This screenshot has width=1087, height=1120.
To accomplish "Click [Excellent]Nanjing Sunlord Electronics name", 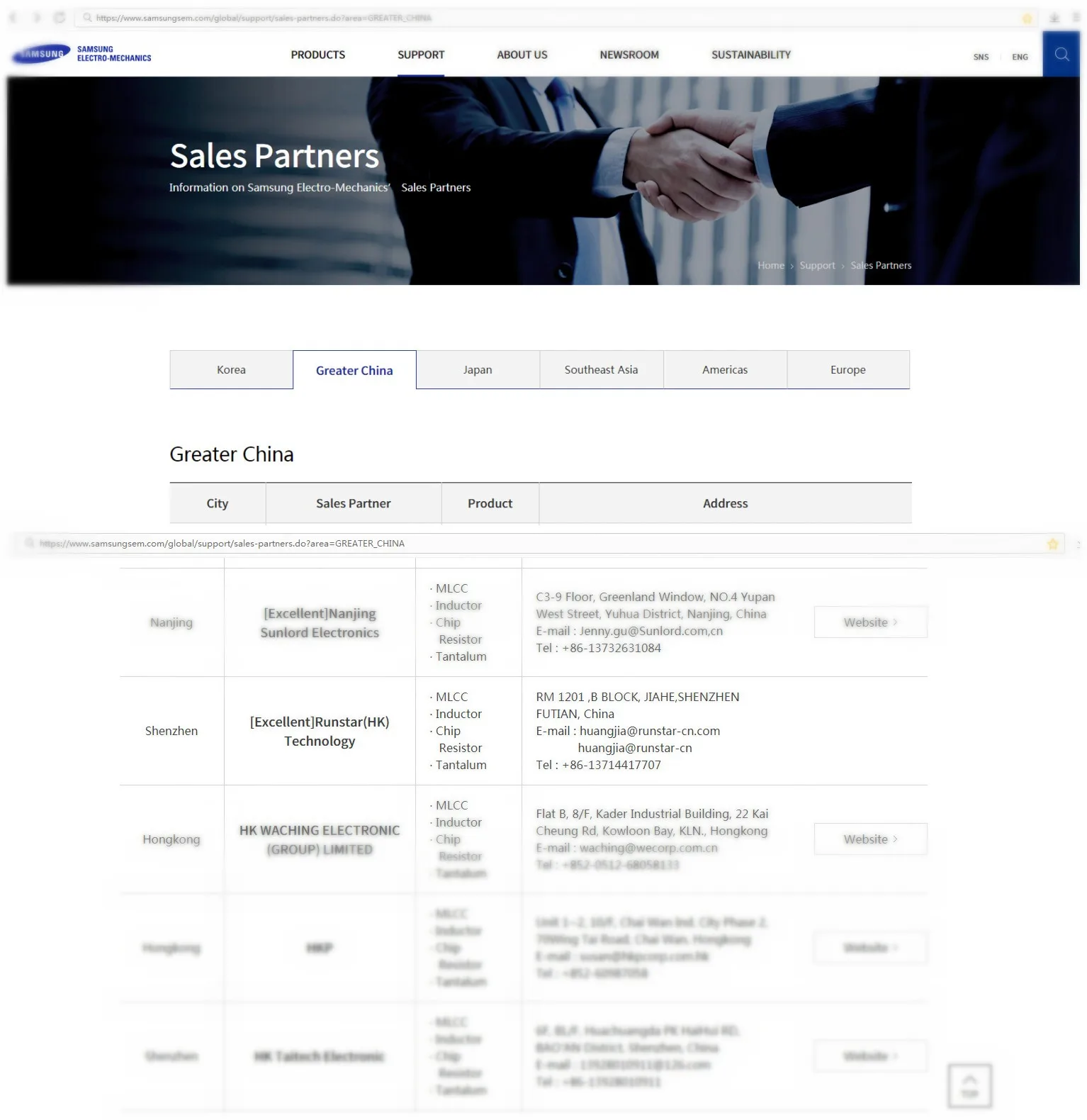I will [x=320, y=623].
